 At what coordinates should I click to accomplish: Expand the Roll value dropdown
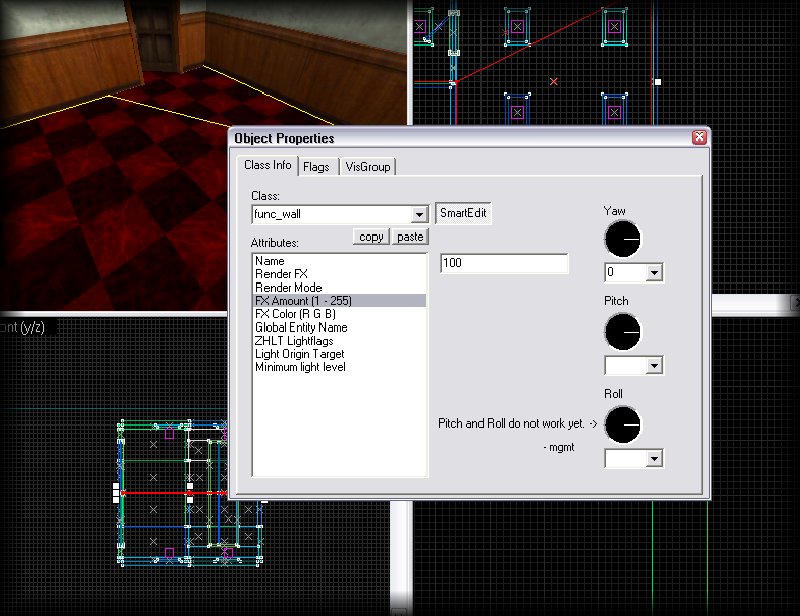click(654, 459)
